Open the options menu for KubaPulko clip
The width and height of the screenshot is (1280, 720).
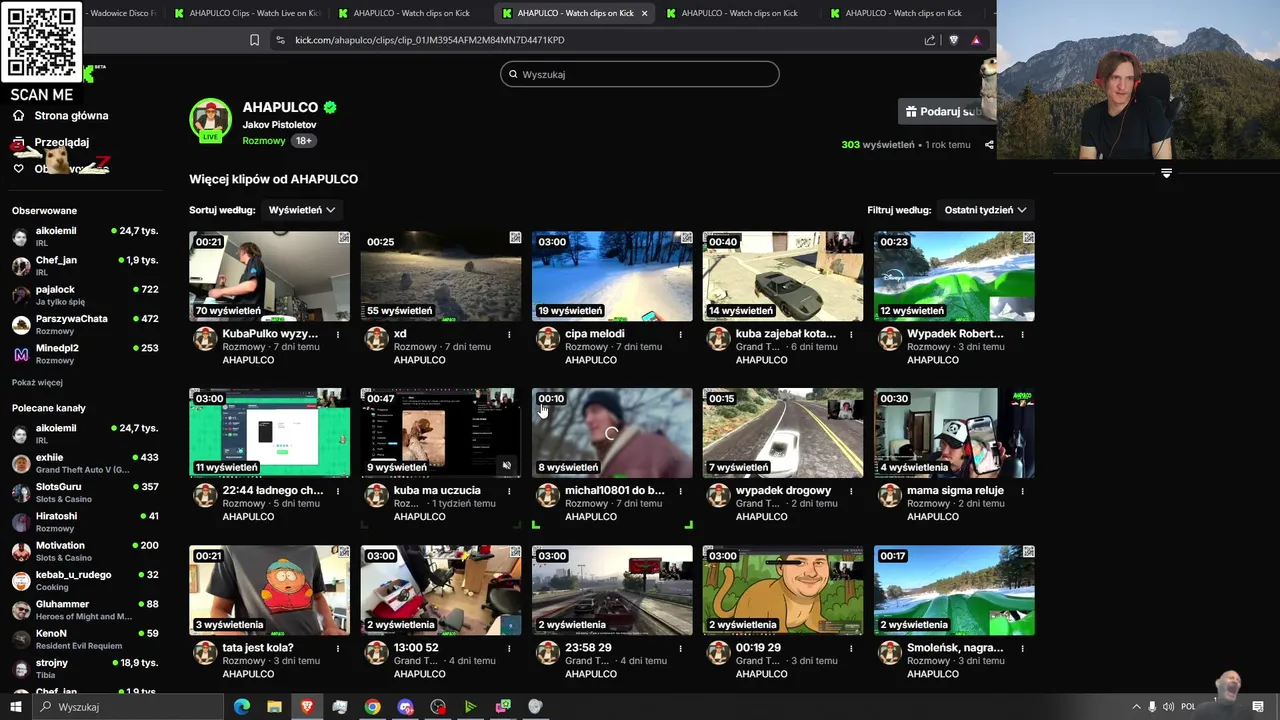[x=338, y=334]
